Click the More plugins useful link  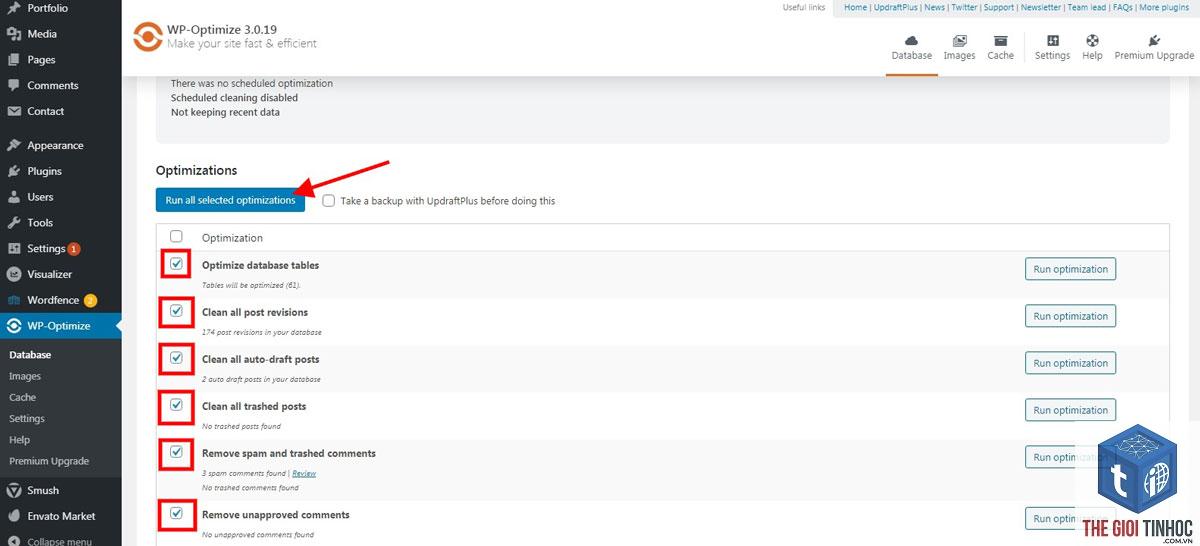tap(1164, 7)
